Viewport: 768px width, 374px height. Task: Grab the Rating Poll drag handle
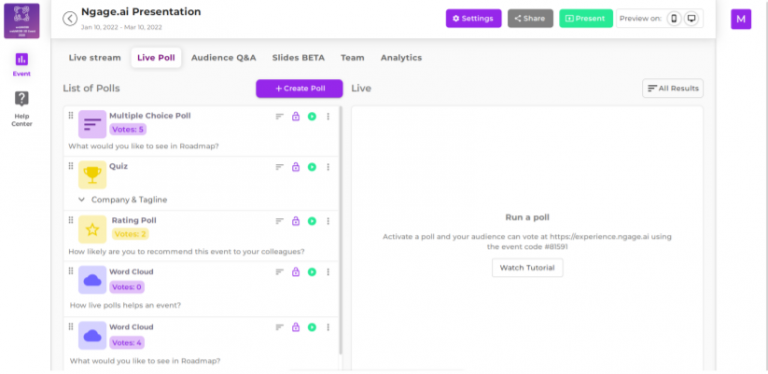(x=71, y=220)
